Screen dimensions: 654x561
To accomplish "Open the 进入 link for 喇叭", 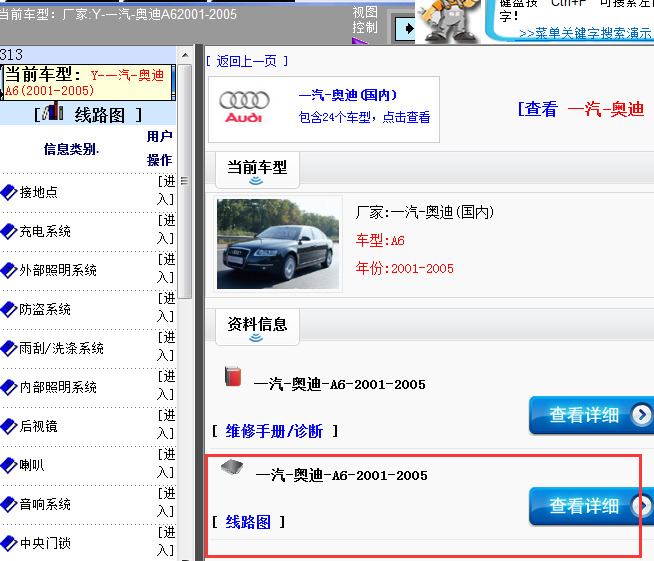I will 166,463.
